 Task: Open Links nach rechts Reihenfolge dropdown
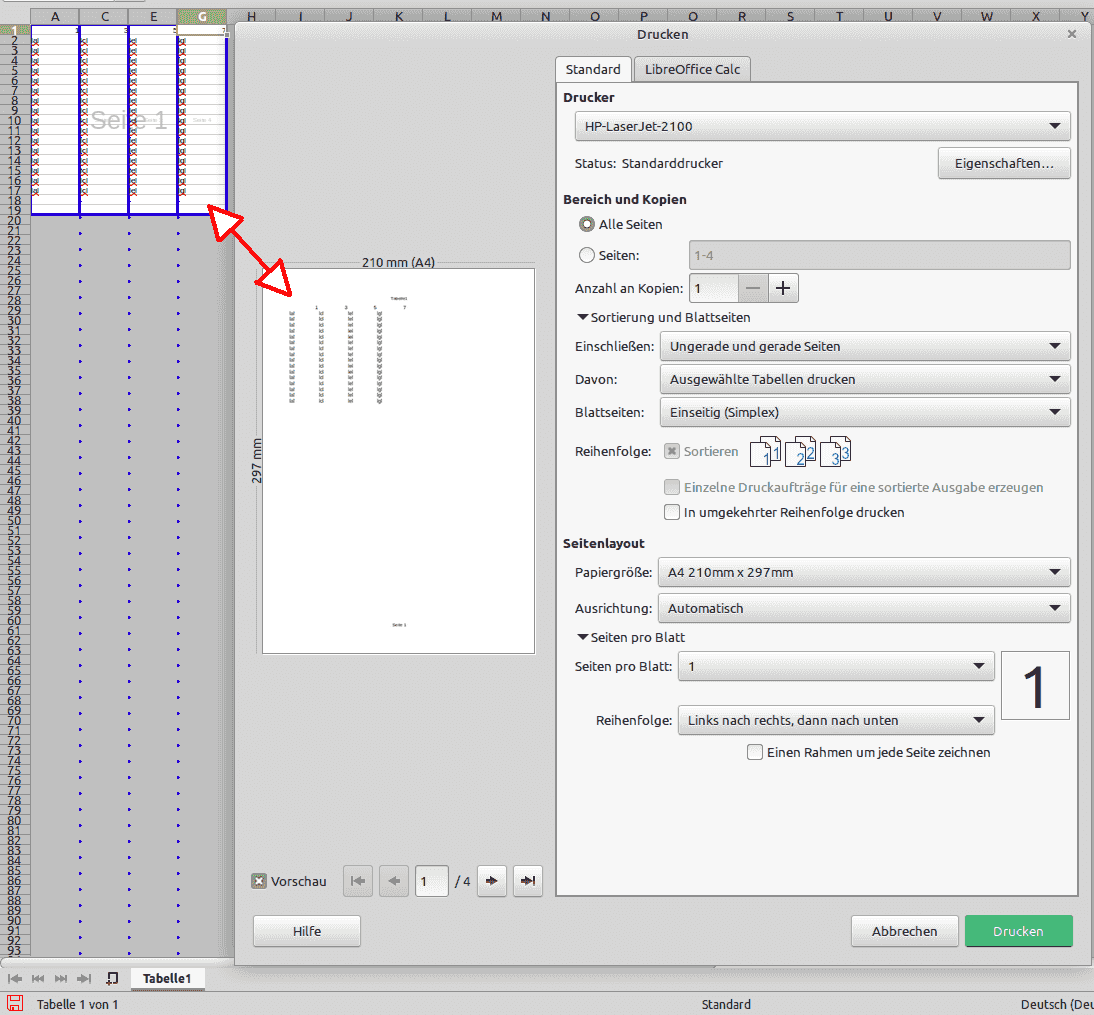coord(836,720)
